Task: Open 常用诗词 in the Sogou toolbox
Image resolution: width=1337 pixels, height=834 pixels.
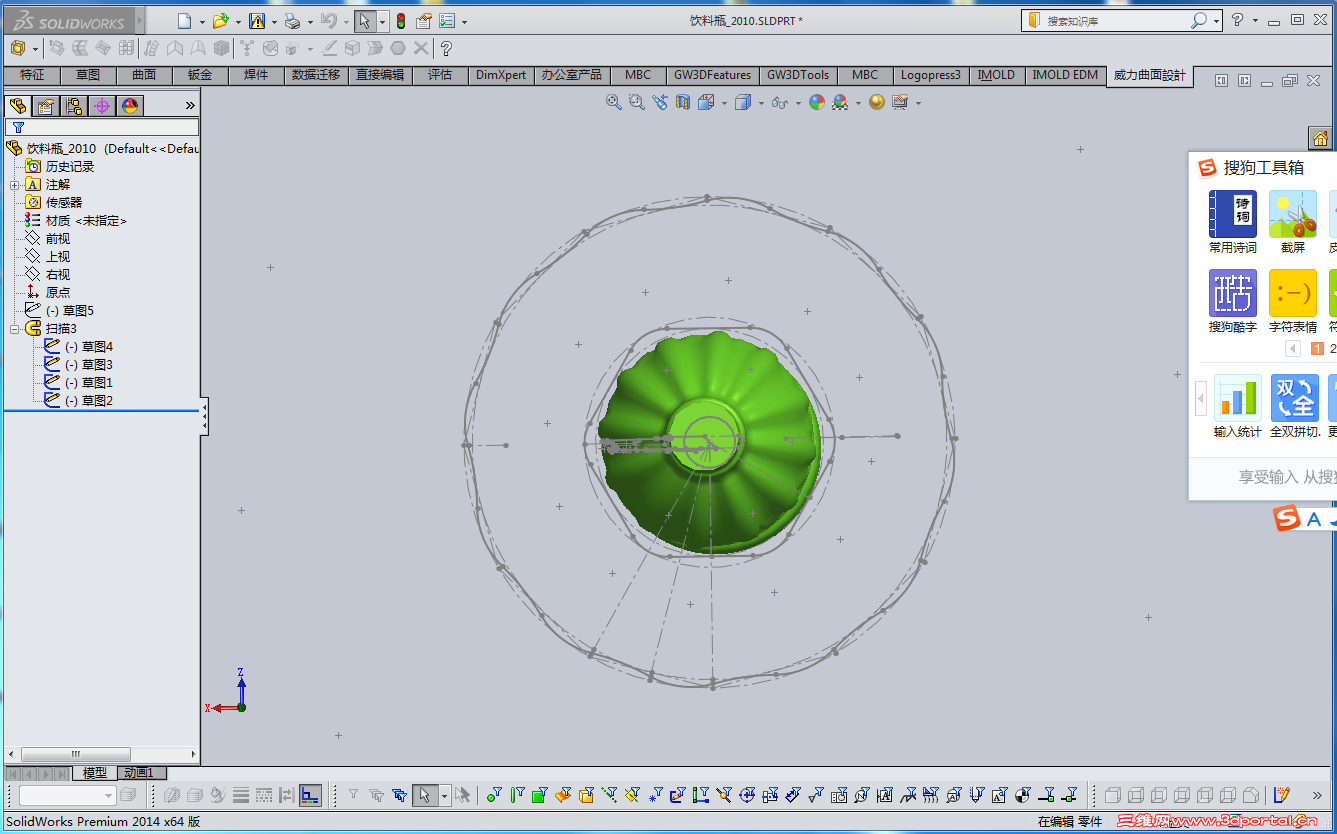Action: pos(1232,222)
